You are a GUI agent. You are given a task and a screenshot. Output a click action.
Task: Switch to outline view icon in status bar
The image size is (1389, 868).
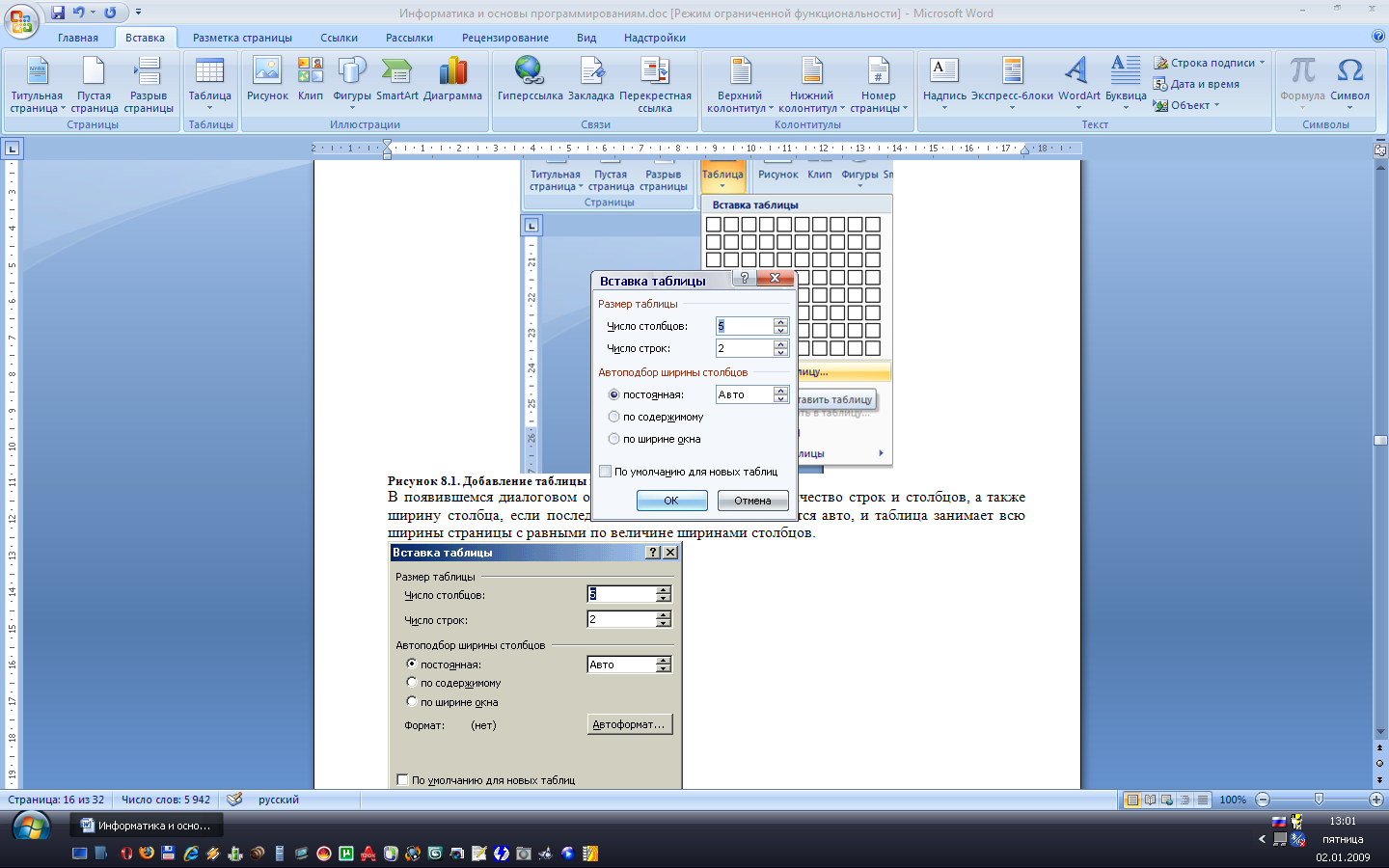pos(1185,800)
